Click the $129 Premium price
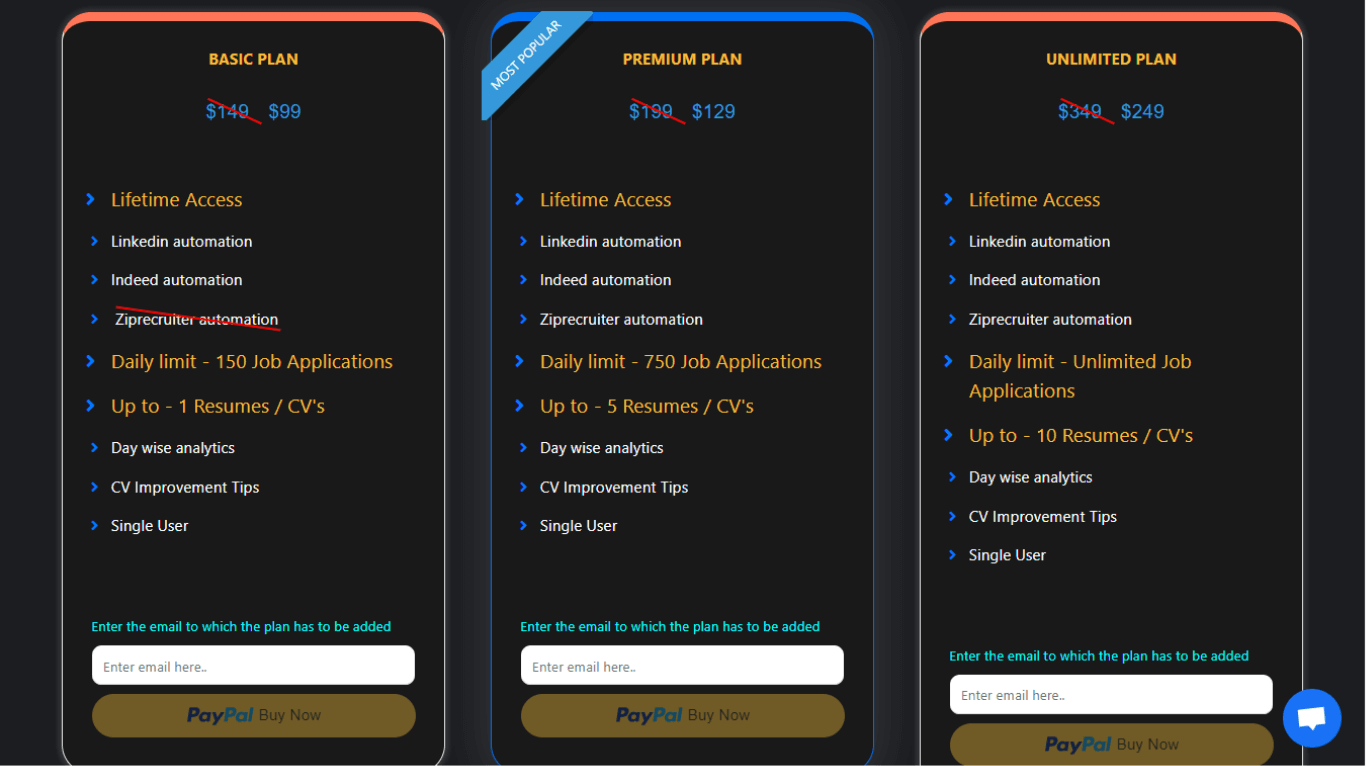 (714, 111)
